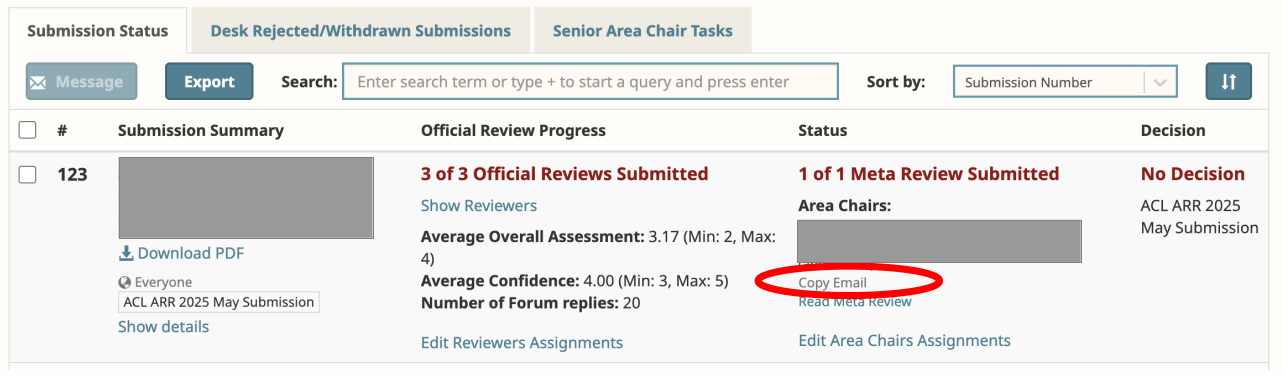
Task: Open Edit Reviewers Assignments link
Action: (x=522, y=343)
